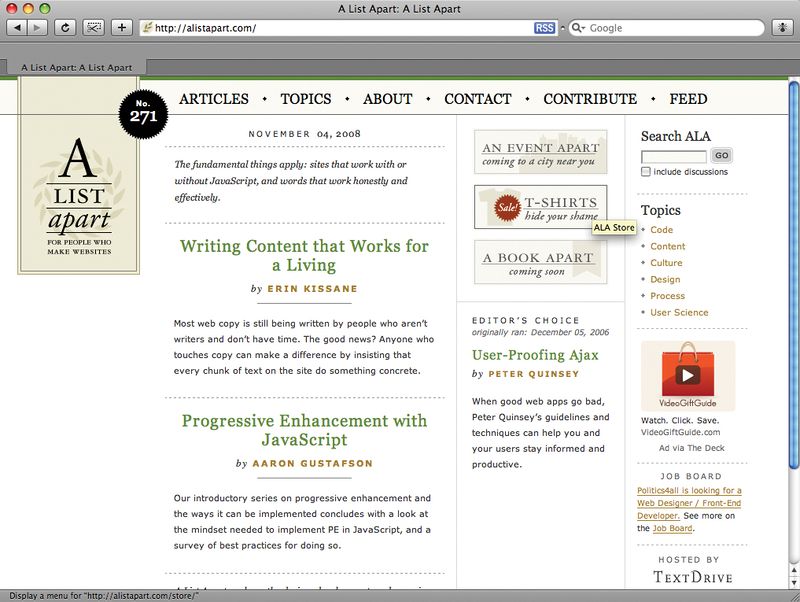Viewport: 800px width, 602px height.
Task: Open the CONTRIBUTE navigation menu item
Action: 590,99
